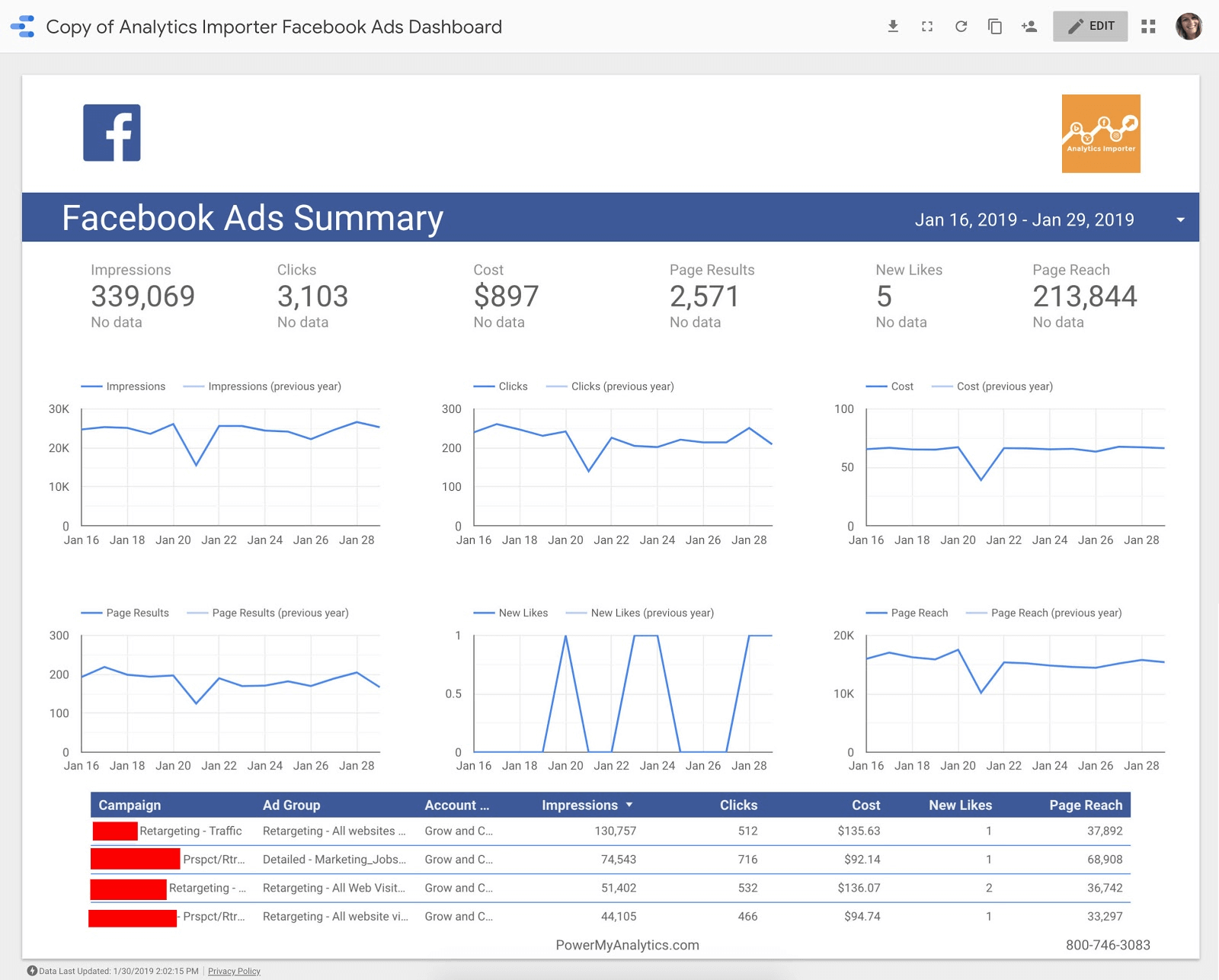This screenshot has height=980, width=1219.
Task: Click the Campaign column header
Action: 130,805
